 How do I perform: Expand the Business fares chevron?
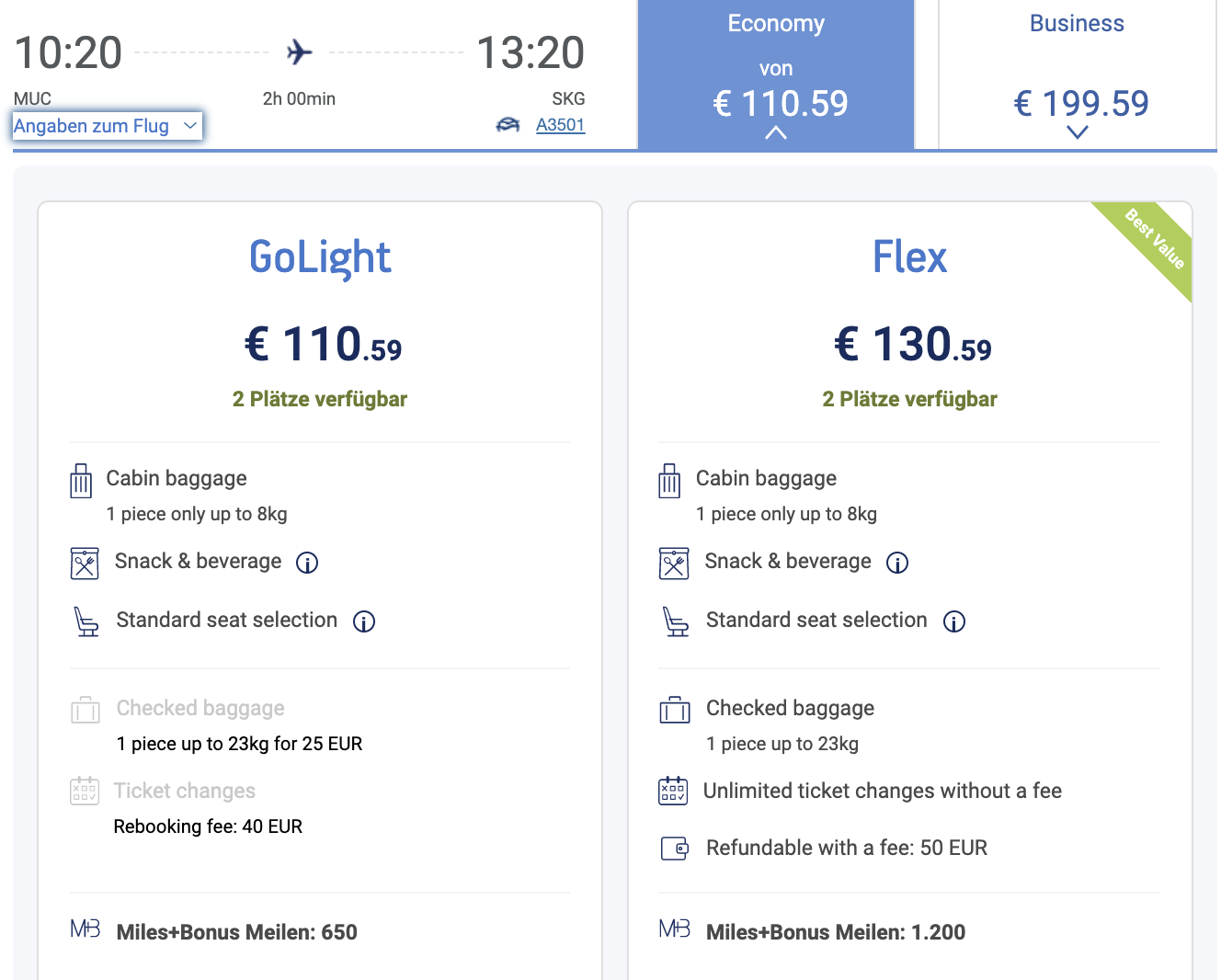click(x=1078, y=132)
